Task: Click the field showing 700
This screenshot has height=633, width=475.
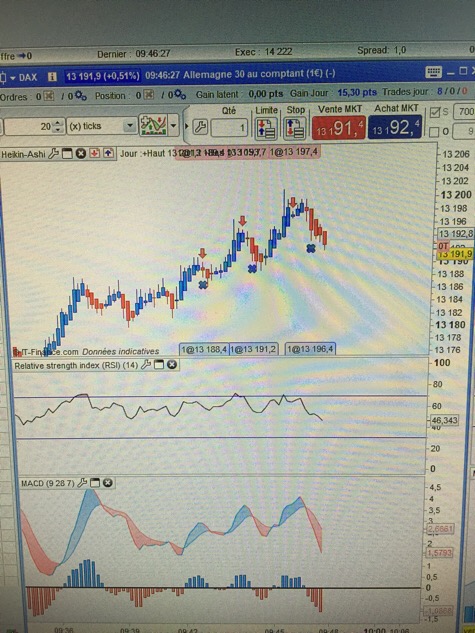Action: (464, 111)
